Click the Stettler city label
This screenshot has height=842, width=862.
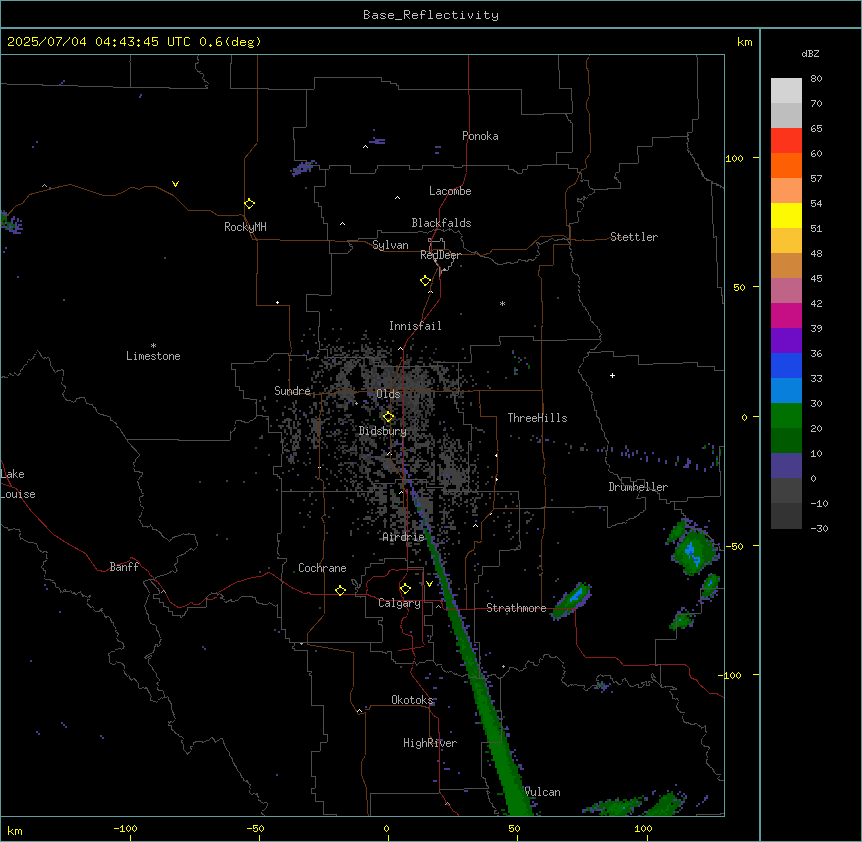634,237
